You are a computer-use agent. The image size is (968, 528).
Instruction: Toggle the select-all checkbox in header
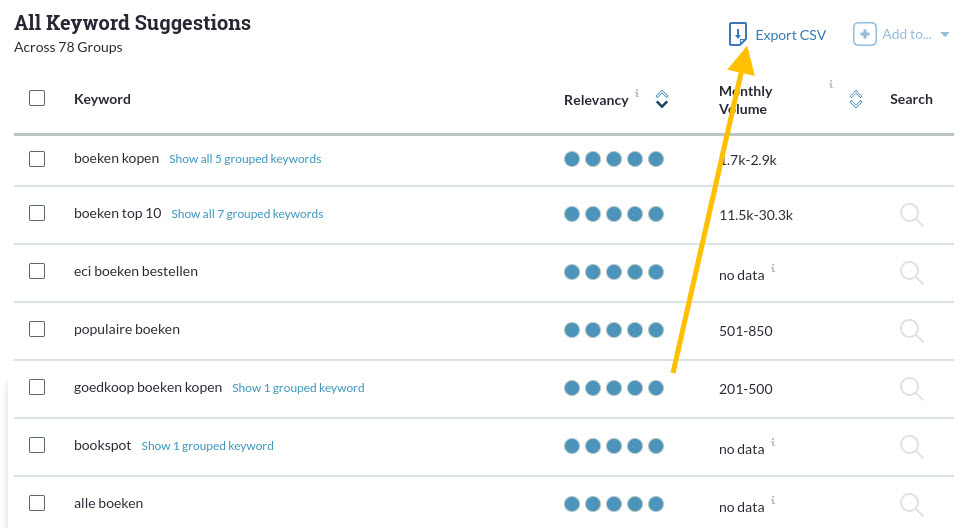click(x=37, y=98)
